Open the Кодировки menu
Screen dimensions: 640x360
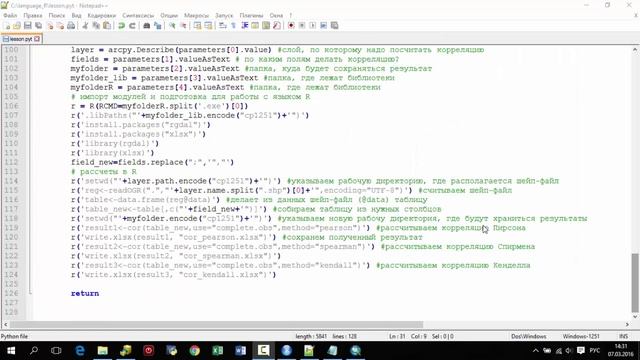click(x=102, y=16)
